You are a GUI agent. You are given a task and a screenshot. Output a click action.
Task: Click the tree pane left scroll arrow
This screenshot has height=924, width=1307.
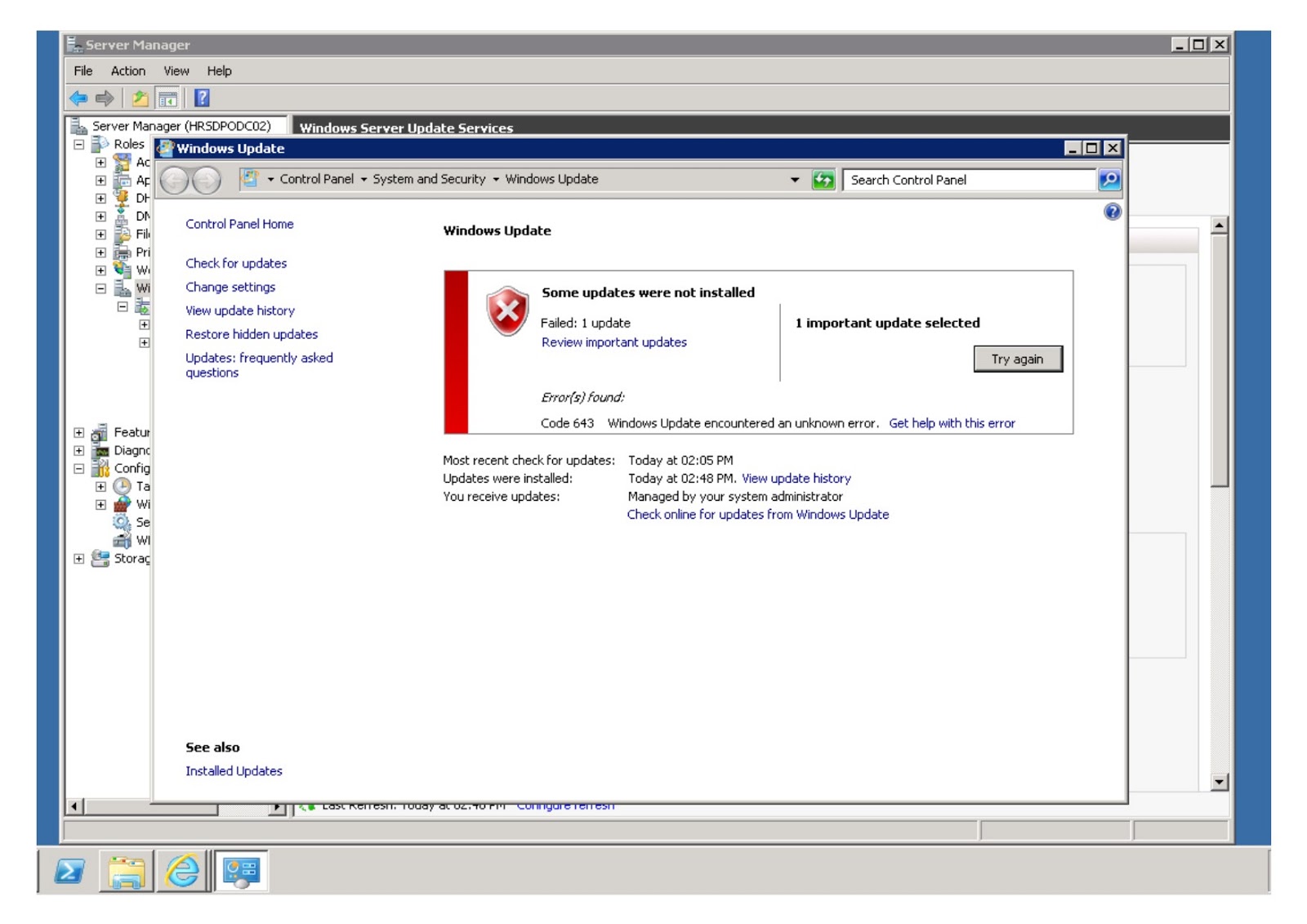(74, 807)
